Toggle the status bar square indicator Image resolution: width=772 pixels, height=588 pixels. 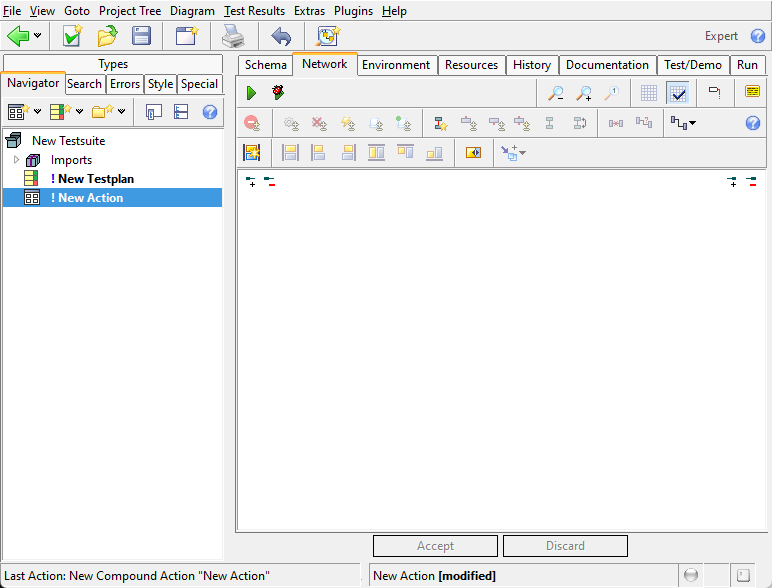(743, 575)
